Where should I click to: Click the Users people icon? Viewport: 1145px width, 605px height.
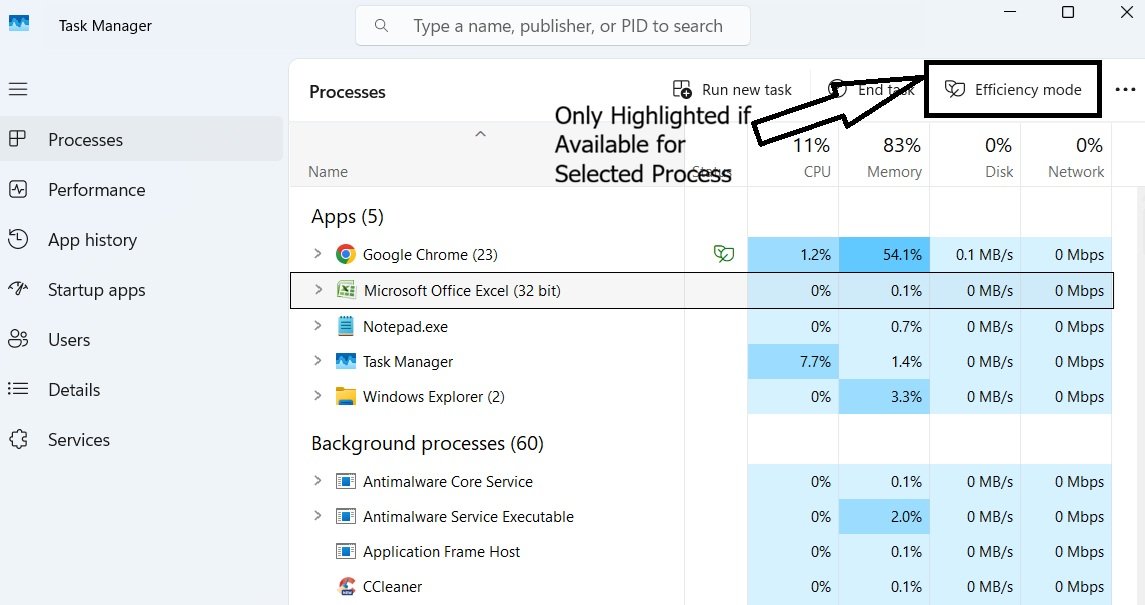(18, 339)
